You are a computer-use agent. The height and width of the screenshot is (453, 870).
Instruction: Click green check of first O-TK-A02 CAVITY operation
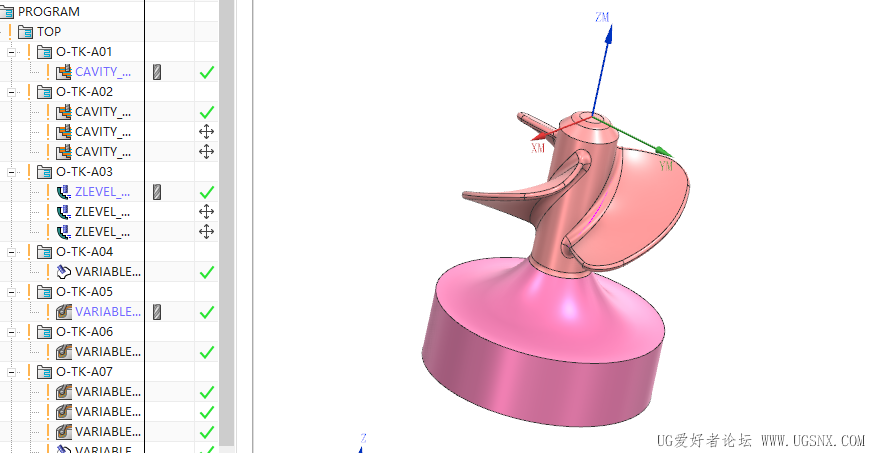tap(207, 112)
